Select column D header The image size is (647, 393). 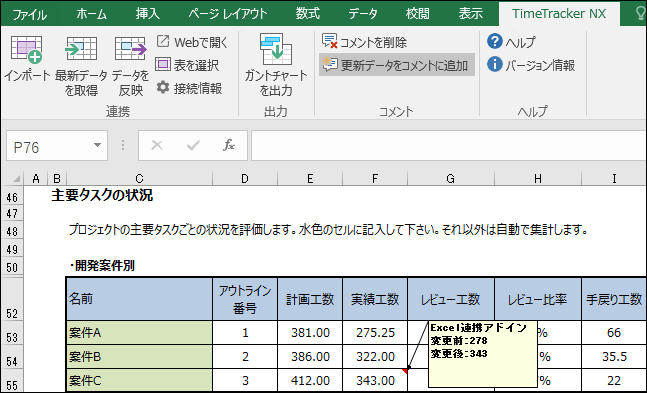point(245,178)
